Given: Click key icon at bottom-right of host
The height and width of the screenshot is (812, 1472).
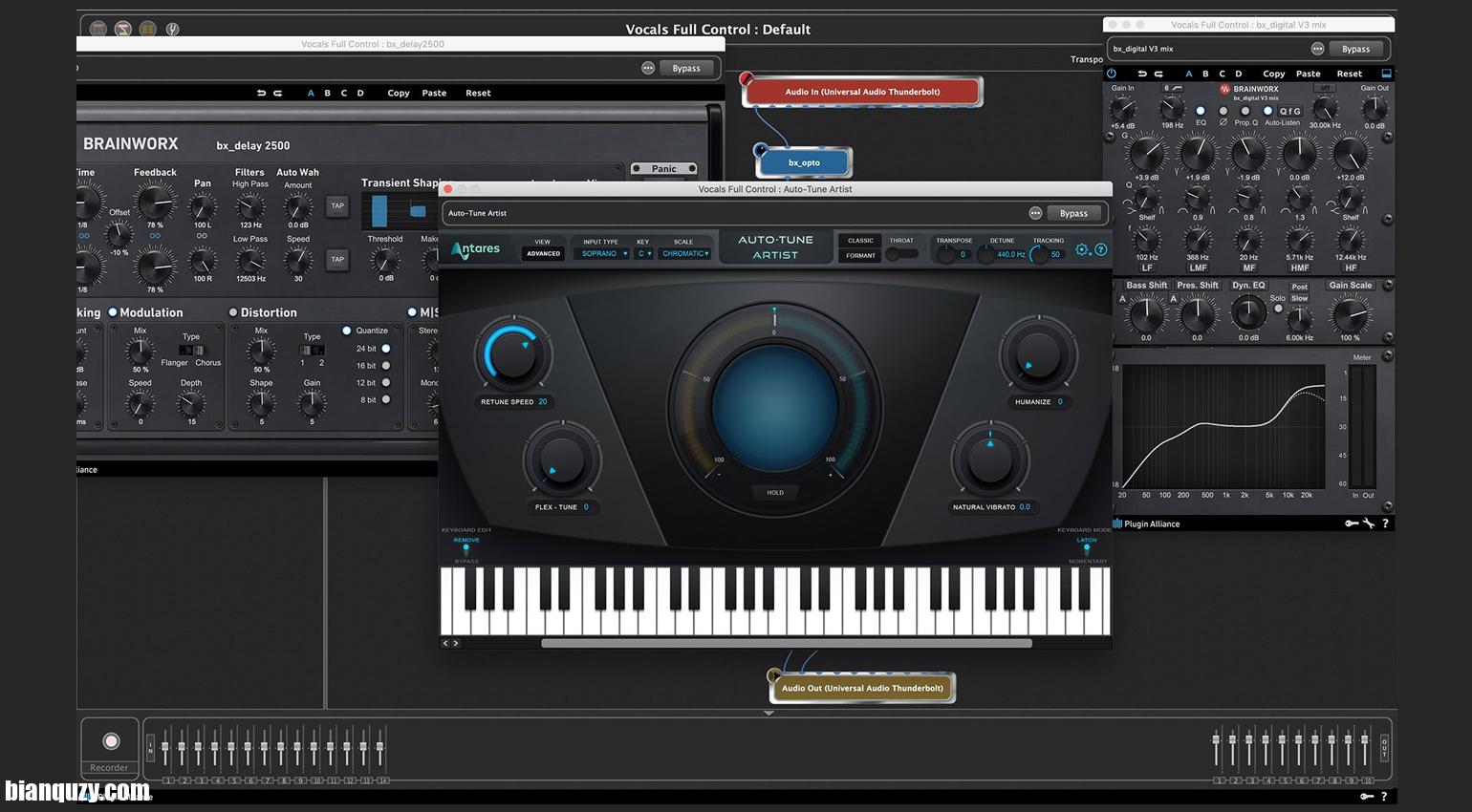Looking at the screenshot, I should (1367, 796).
